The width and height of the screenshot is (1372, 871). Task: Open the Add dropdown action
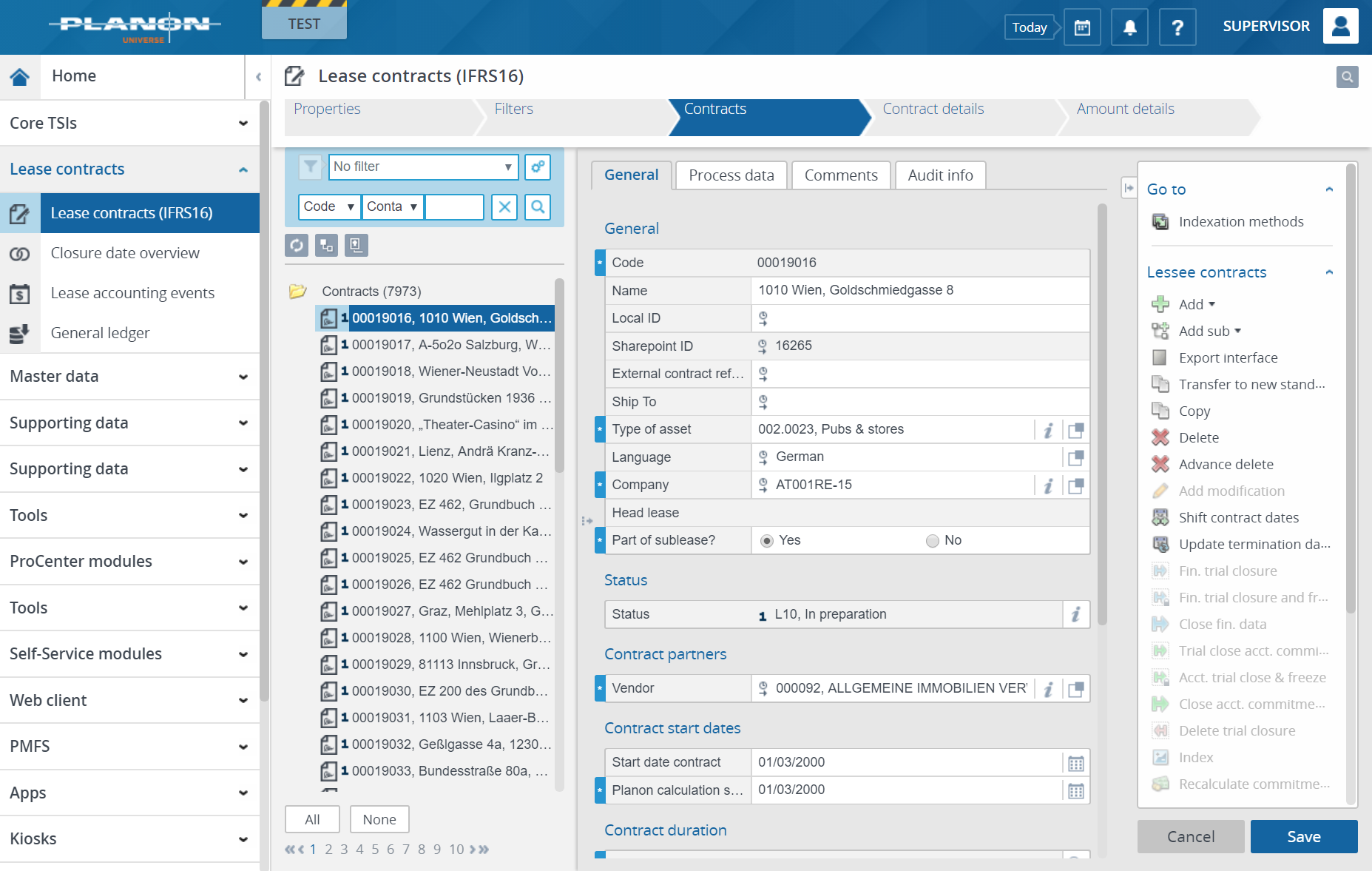1196,304
